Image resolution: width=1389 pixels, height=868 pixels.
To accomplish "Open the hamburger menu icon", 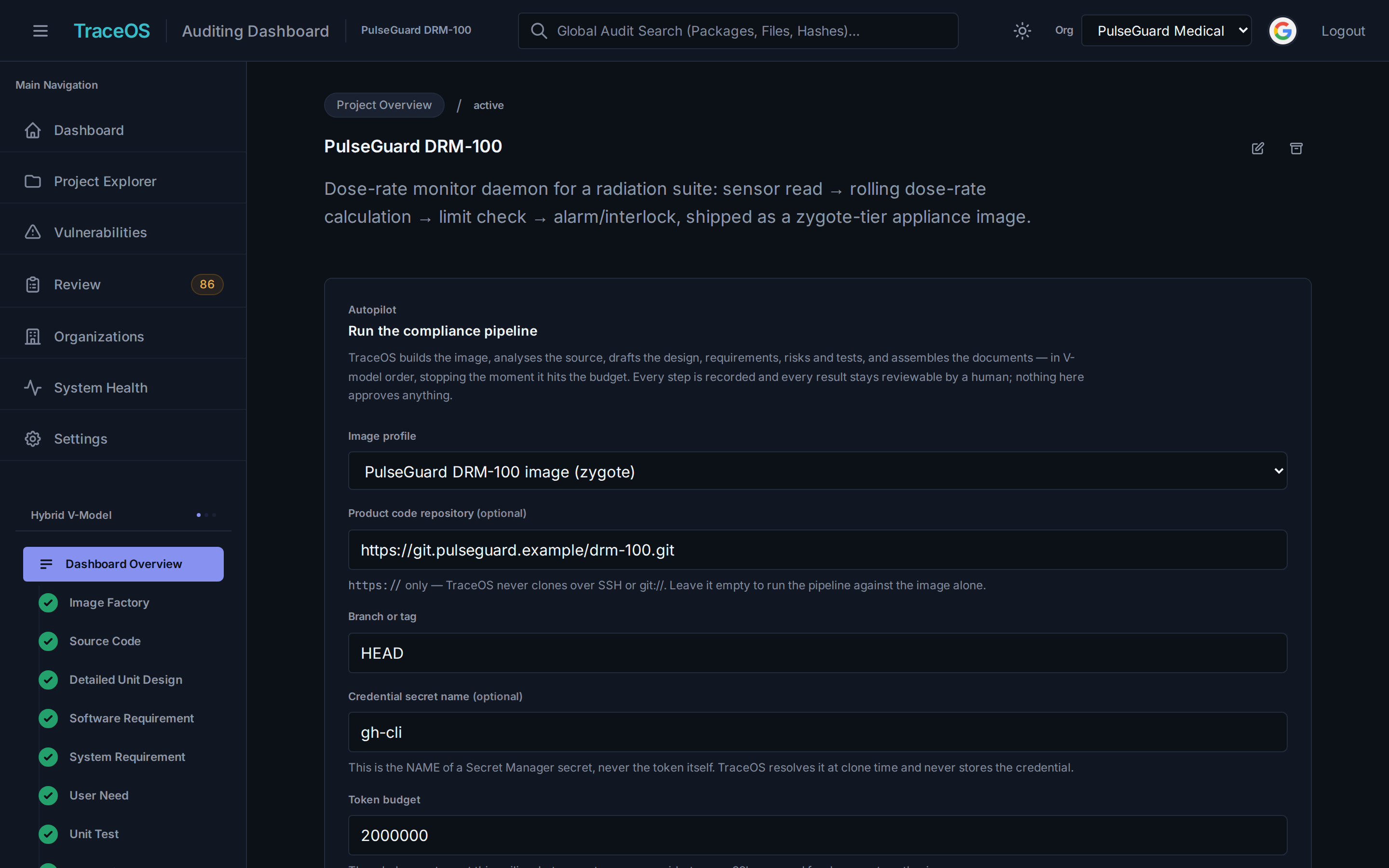I will (40, 31).
